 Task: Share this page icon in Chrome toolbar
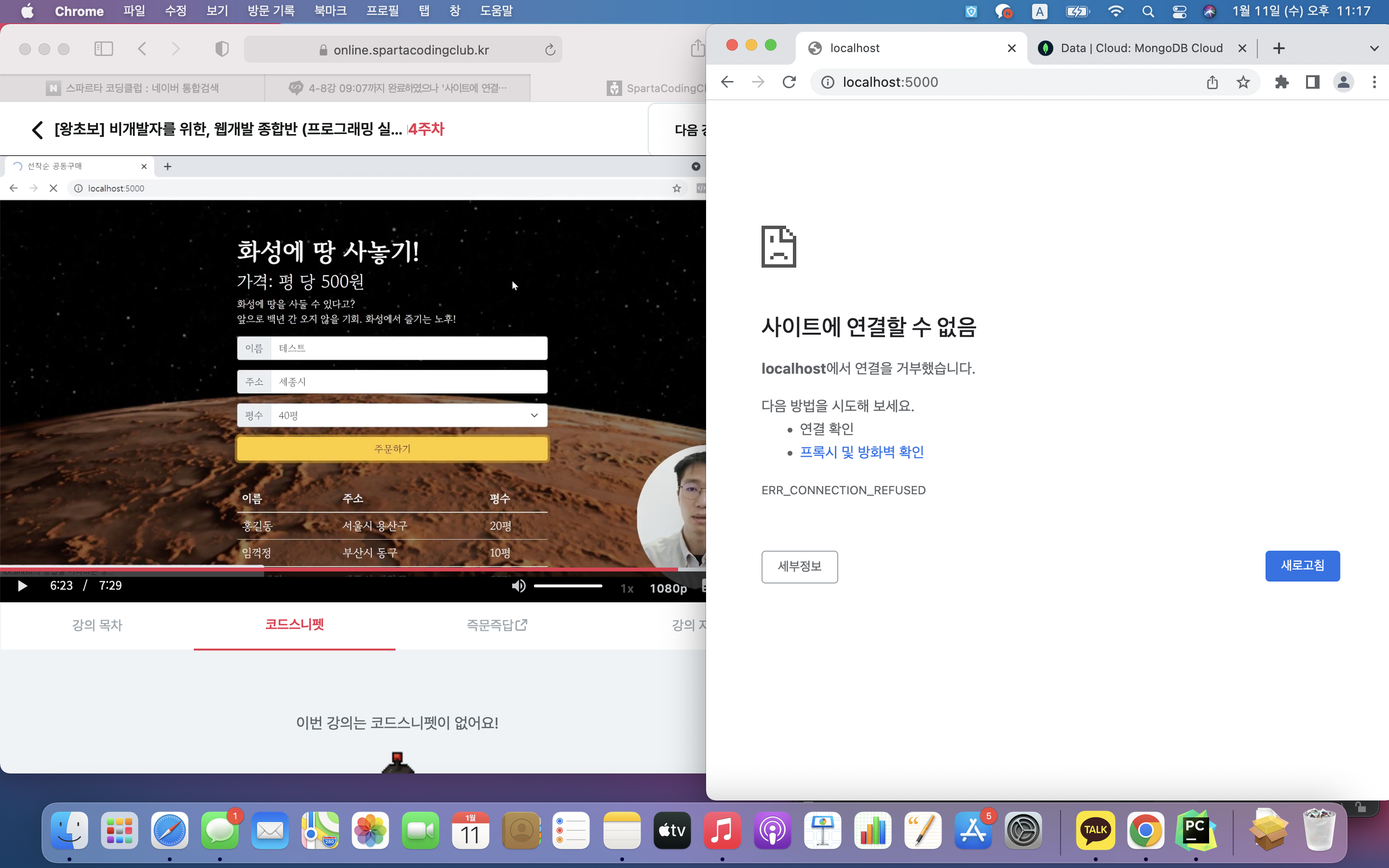coord(1212,82)
